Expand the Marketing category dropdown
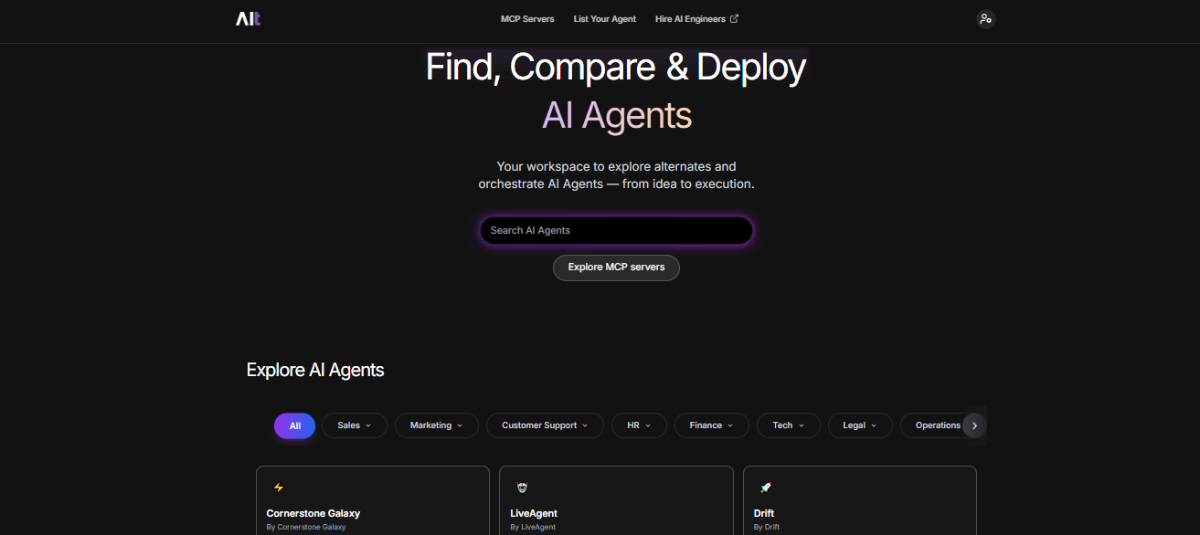 tap(436, 426)
